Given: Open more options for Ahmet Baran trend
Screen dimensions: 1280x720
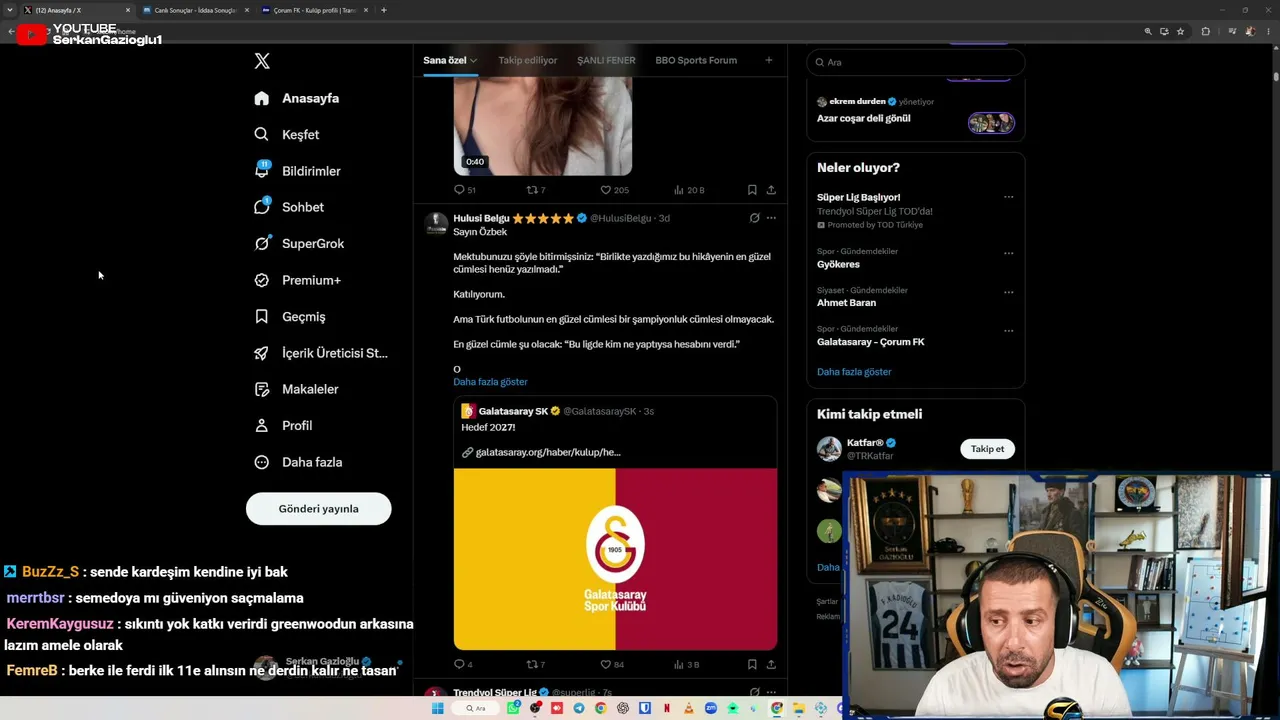Looking at the screenshot, I should click(1008, 292).
